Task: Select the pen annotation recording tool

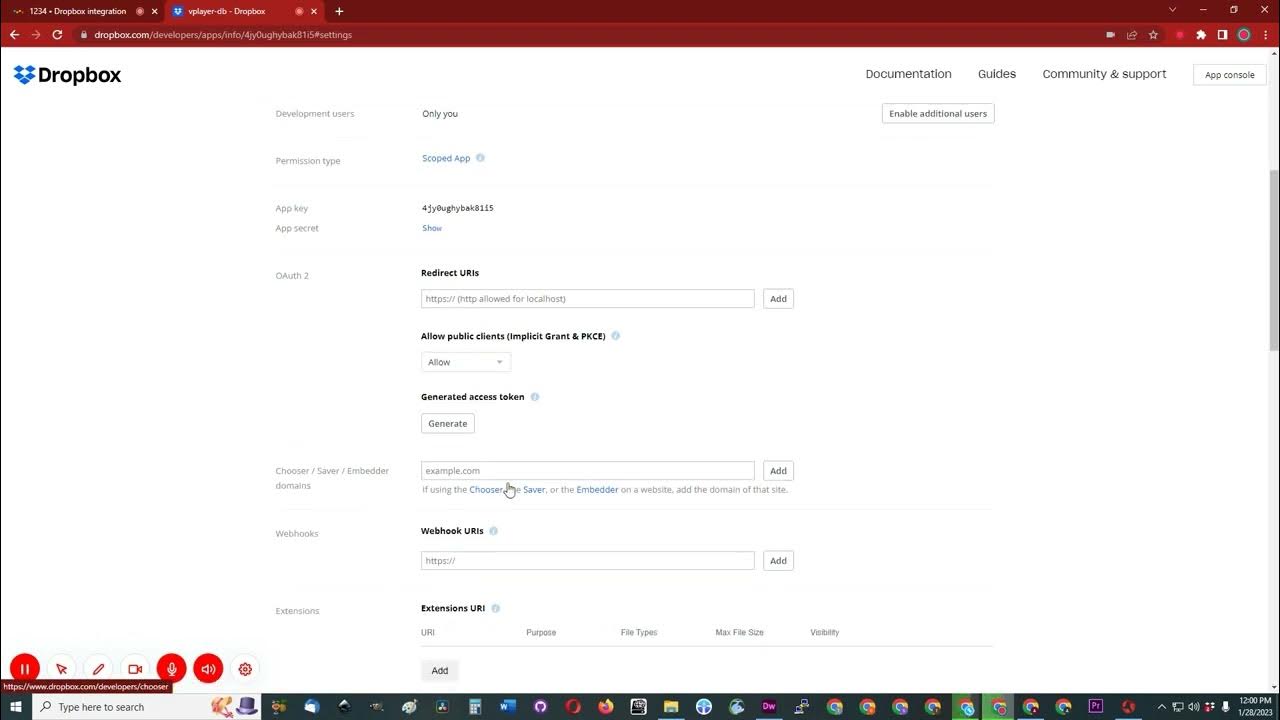Action: 98,669
